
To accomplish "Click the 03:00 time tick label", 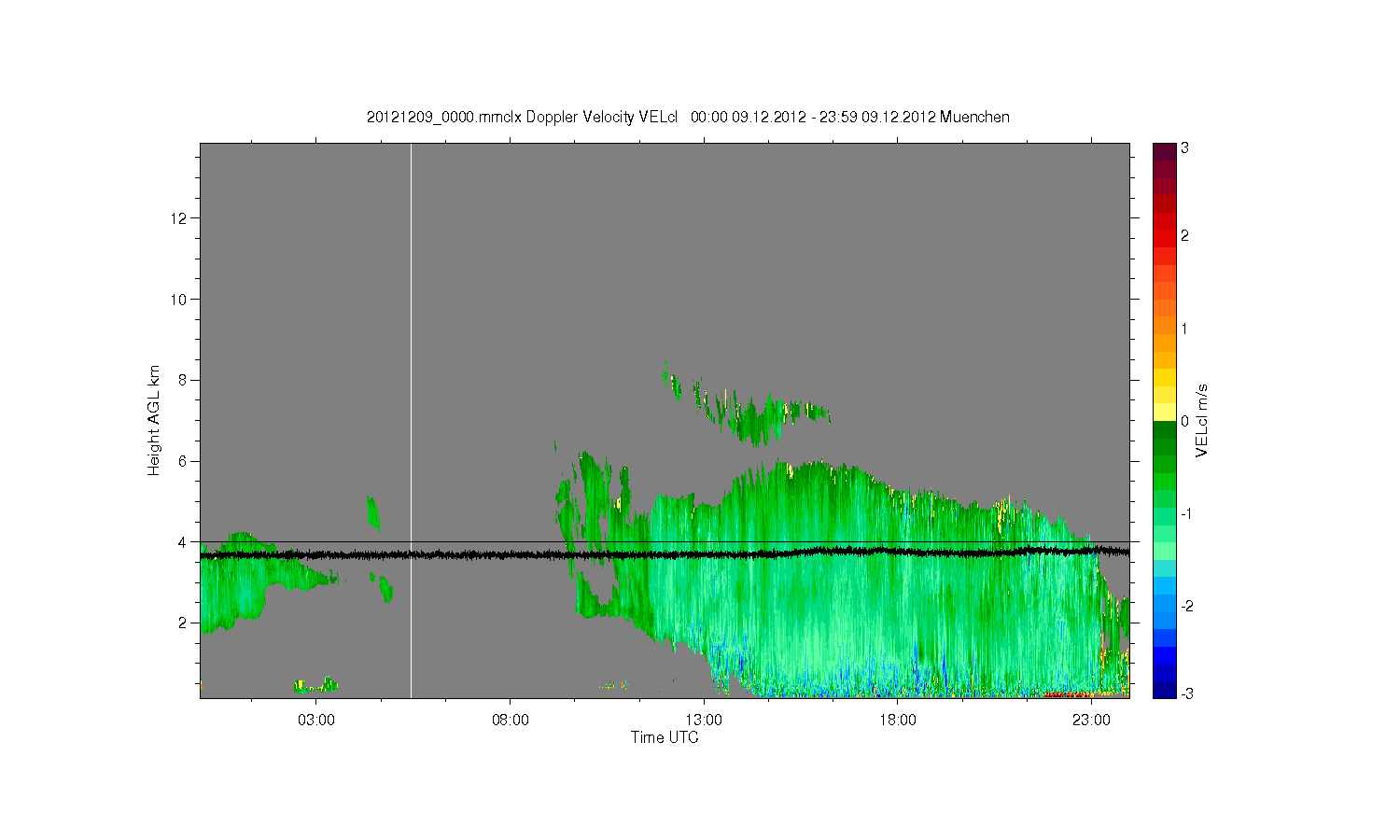I will click(316, 721).
